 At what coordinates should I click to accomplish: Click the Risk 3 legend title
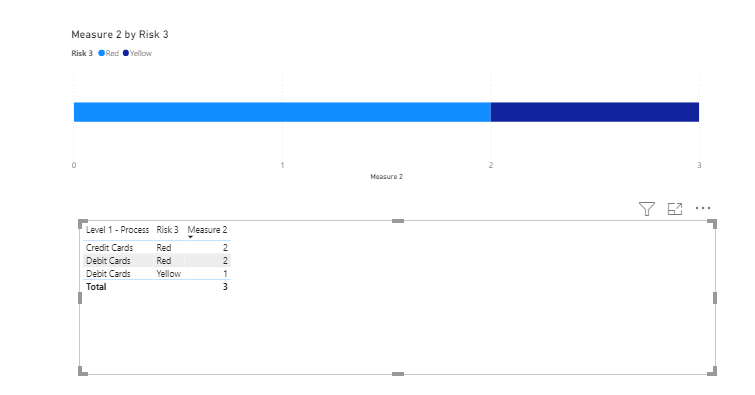pos(82,53)
